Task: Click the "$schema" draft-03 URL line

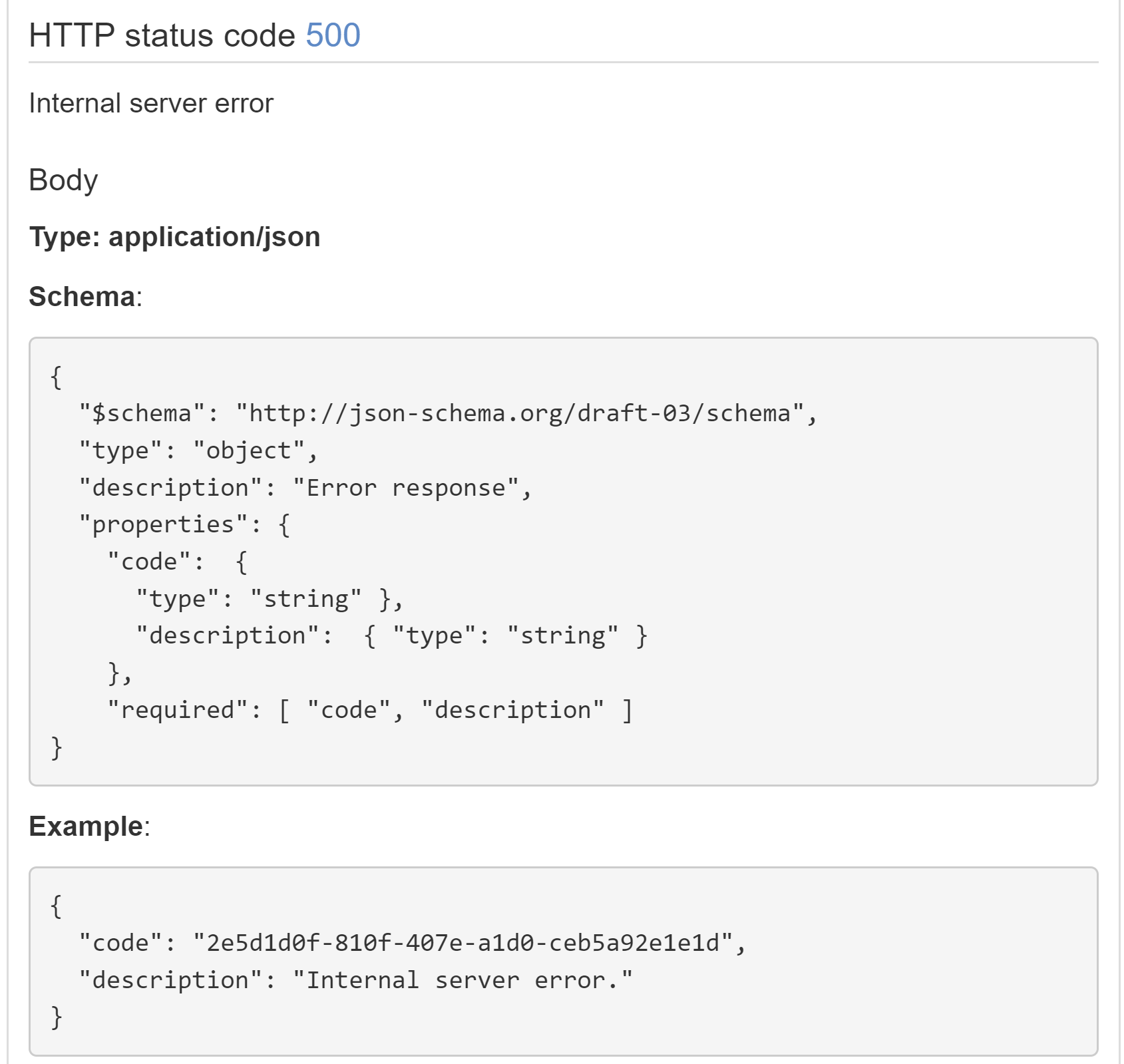Action: coord(449,414)
